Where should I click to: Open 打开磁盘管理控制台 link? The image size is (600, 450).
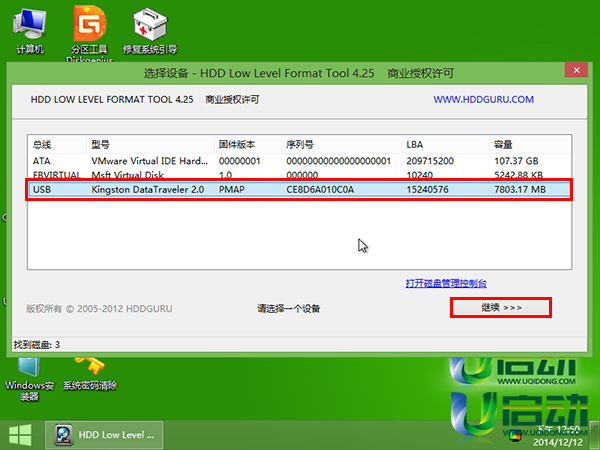pos(446,284)
